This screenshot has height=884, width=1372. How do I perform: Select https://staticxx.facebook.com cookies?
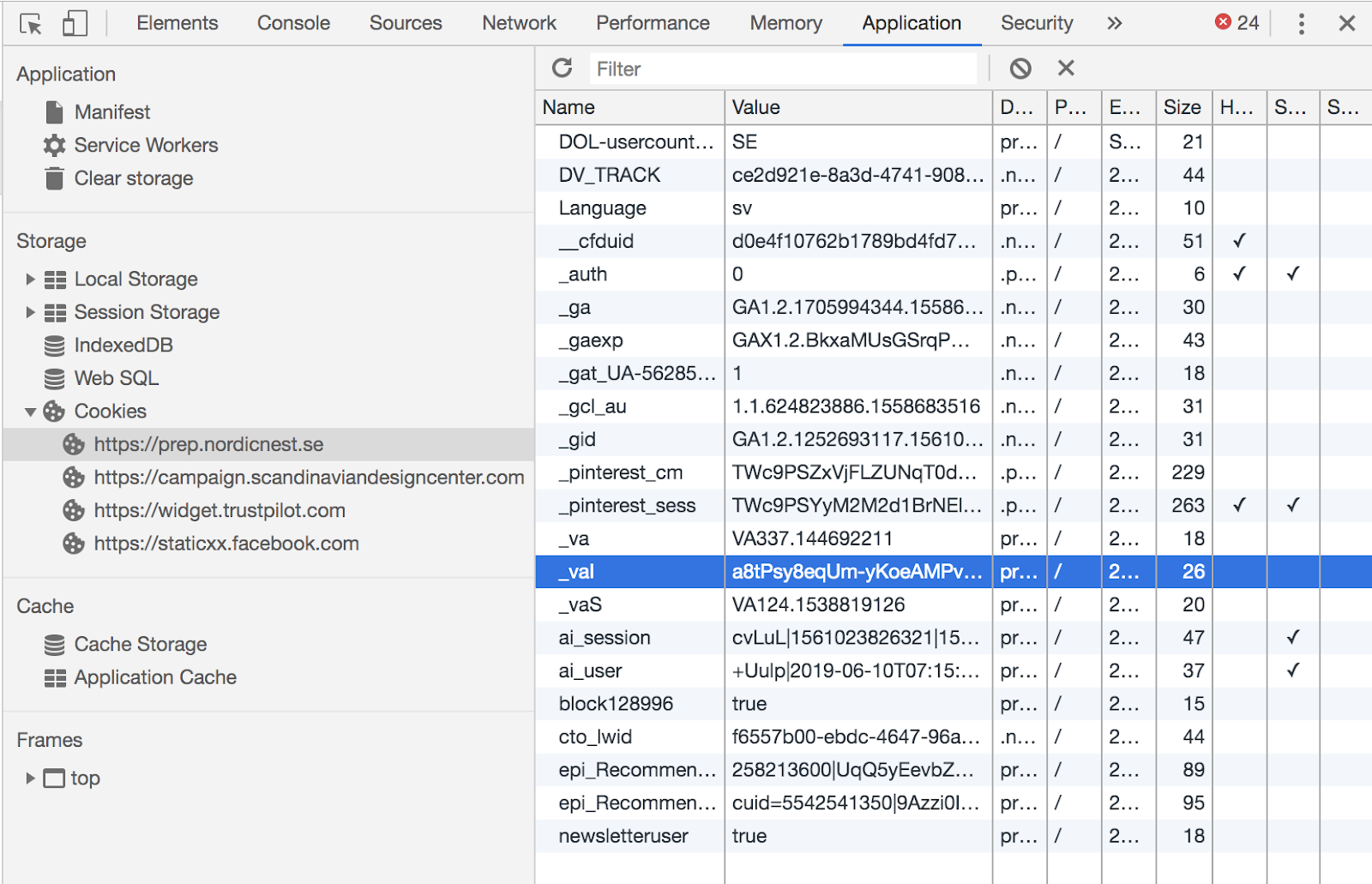point(226,544)
